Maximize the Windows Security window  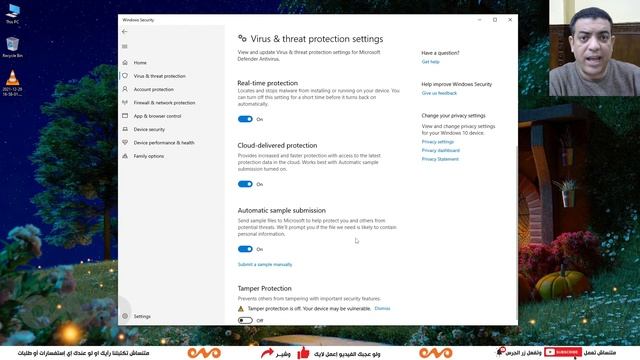[495, 20]
